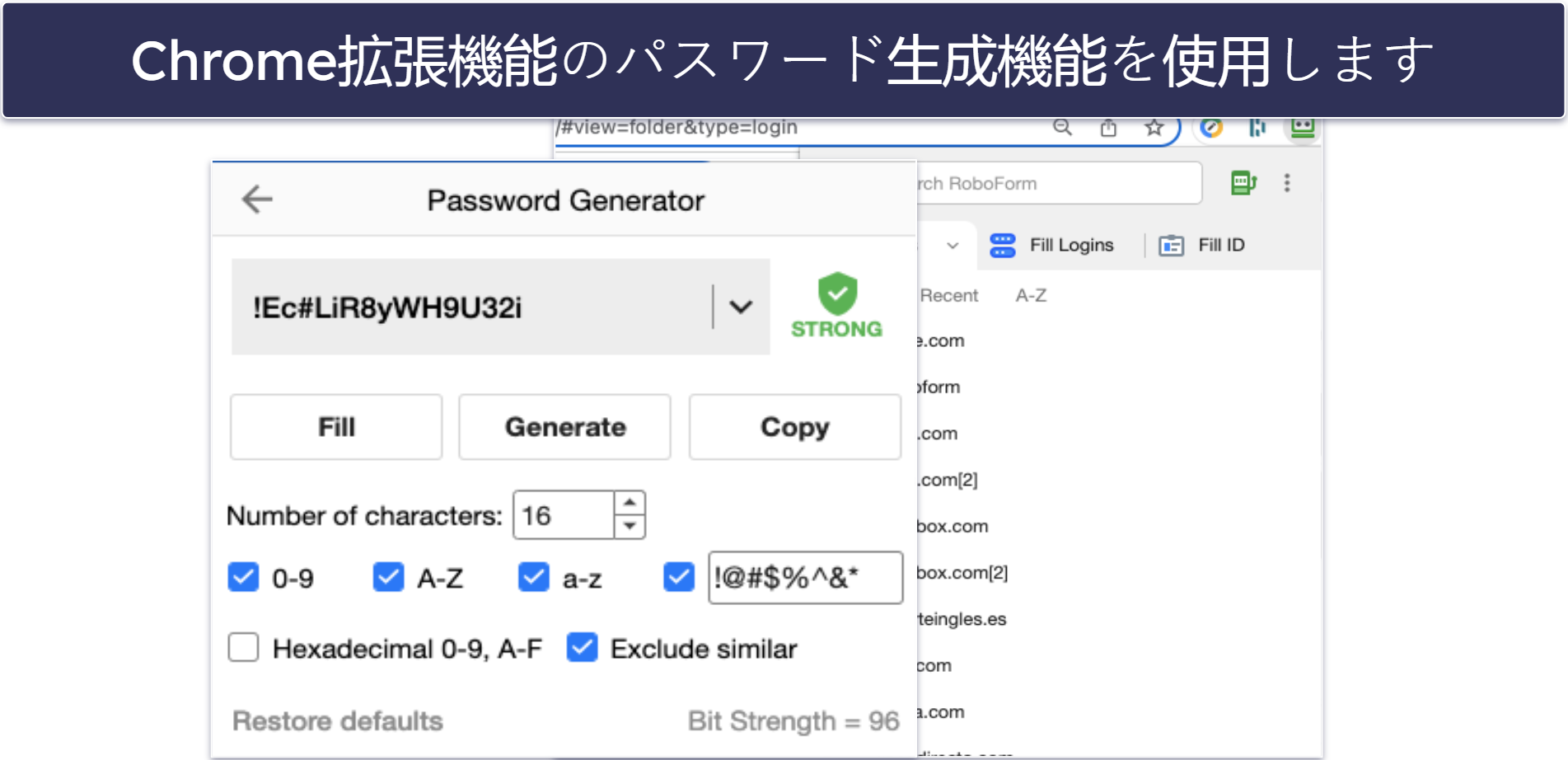Image resolution: width=1568 pixels, height=760 pixels.
Task: Open the login entry ending 'oform'
Action: (938, 387)
